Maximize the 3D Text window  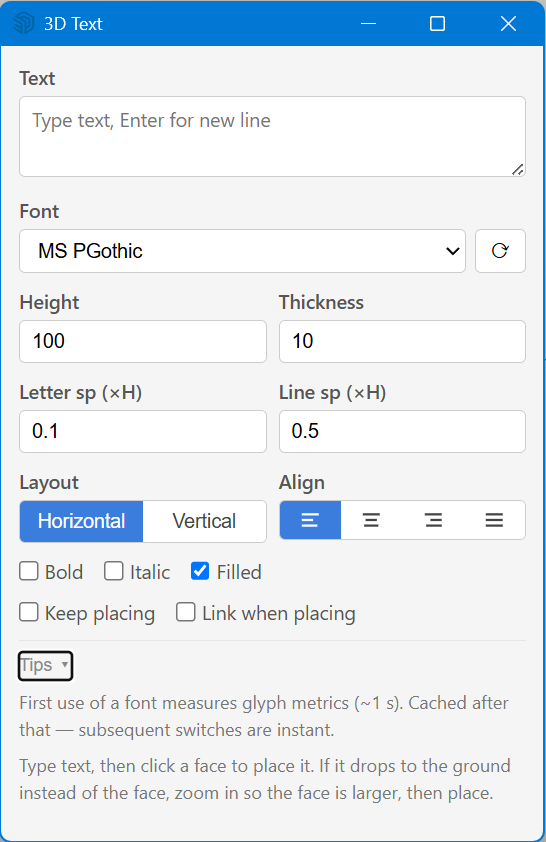click(x=438, y=24)
